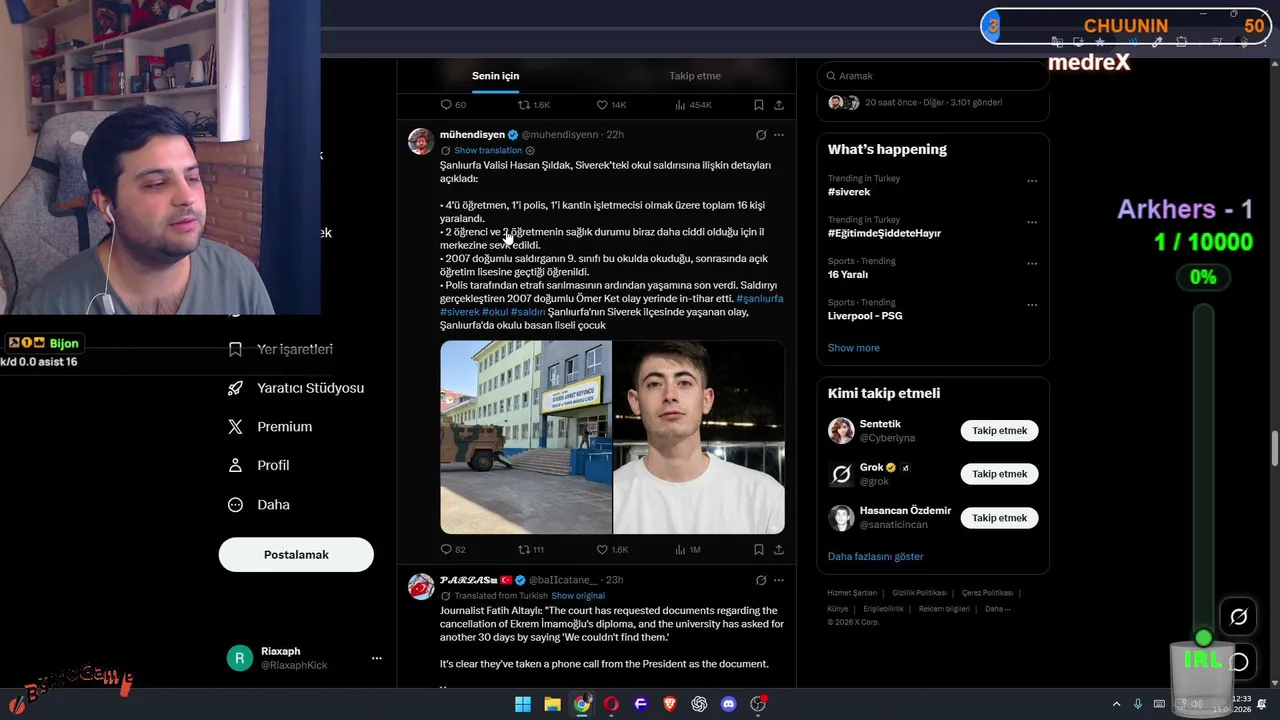Open the 16 Yaralı trending topic
The width and height of the screenshot is (1280, 720).
[848, 275]
